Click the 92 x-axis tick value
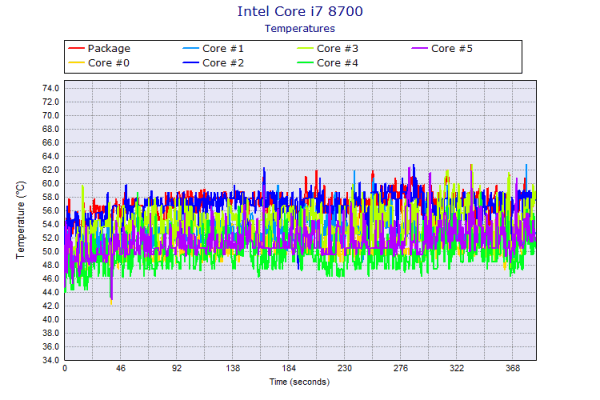600x400 pixels. point(176,368)
